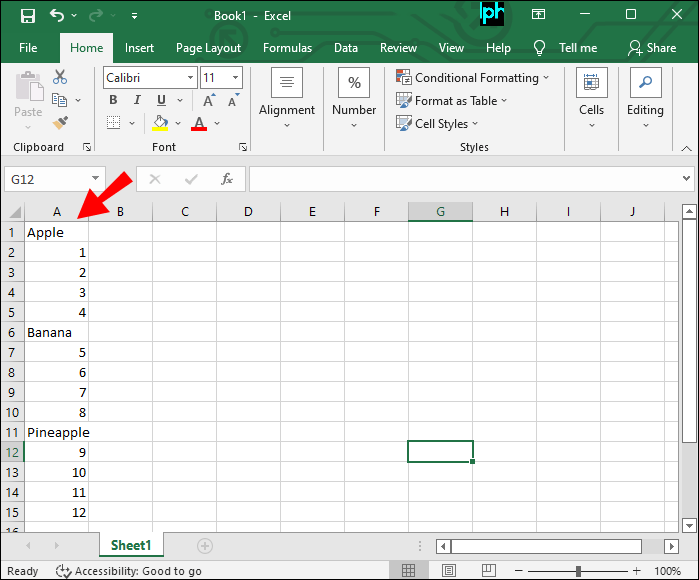
Task: Toggle Italic formatting
Action: point(137,100)
